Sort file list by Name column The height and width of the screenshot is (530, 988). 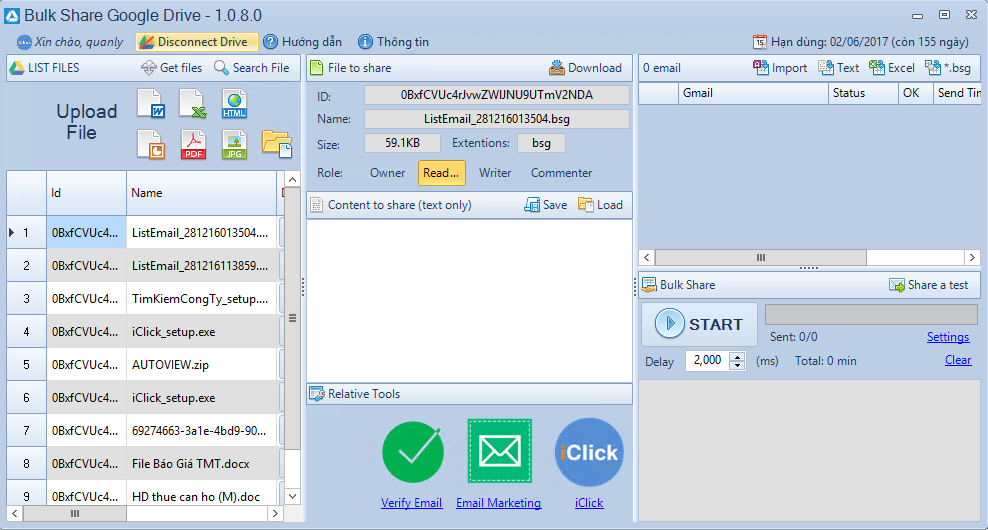202,193
